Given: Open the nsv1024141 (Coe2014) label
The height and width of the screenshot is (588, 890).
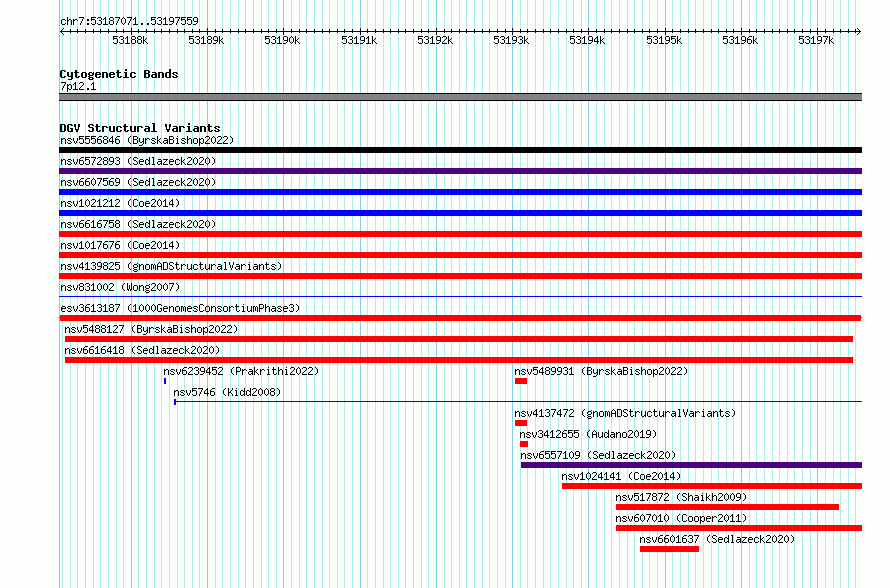Looking at the screenshot, I should (621, 476).
